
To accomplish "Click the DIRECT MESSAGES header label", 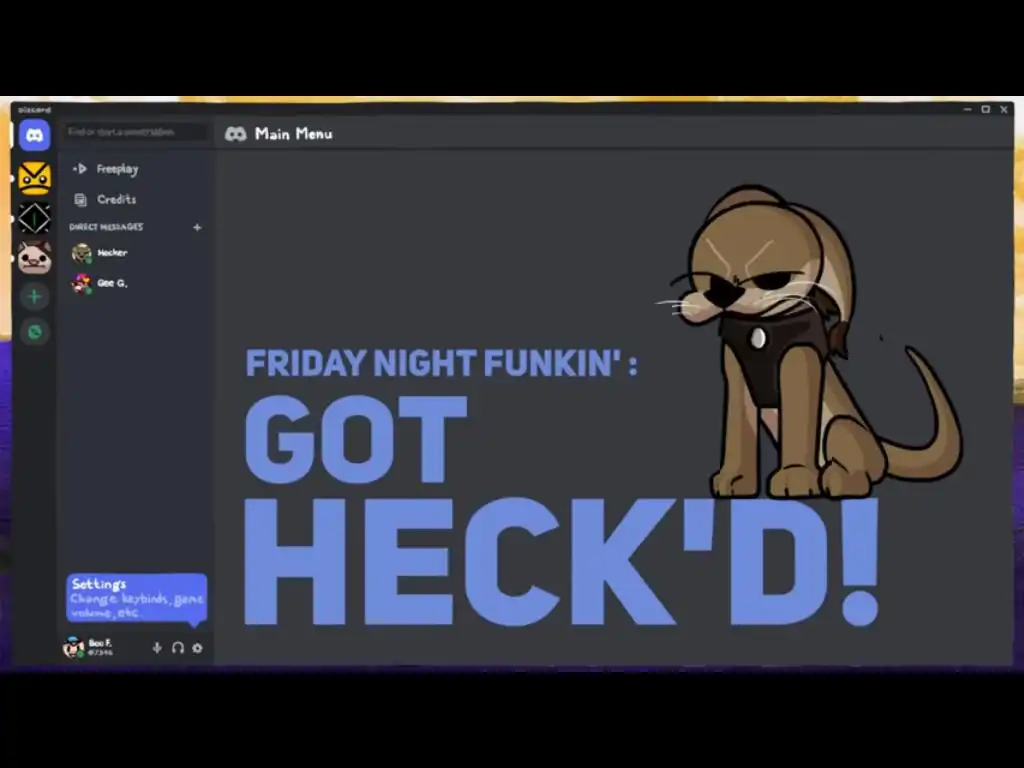I will [x=106, y=227].
